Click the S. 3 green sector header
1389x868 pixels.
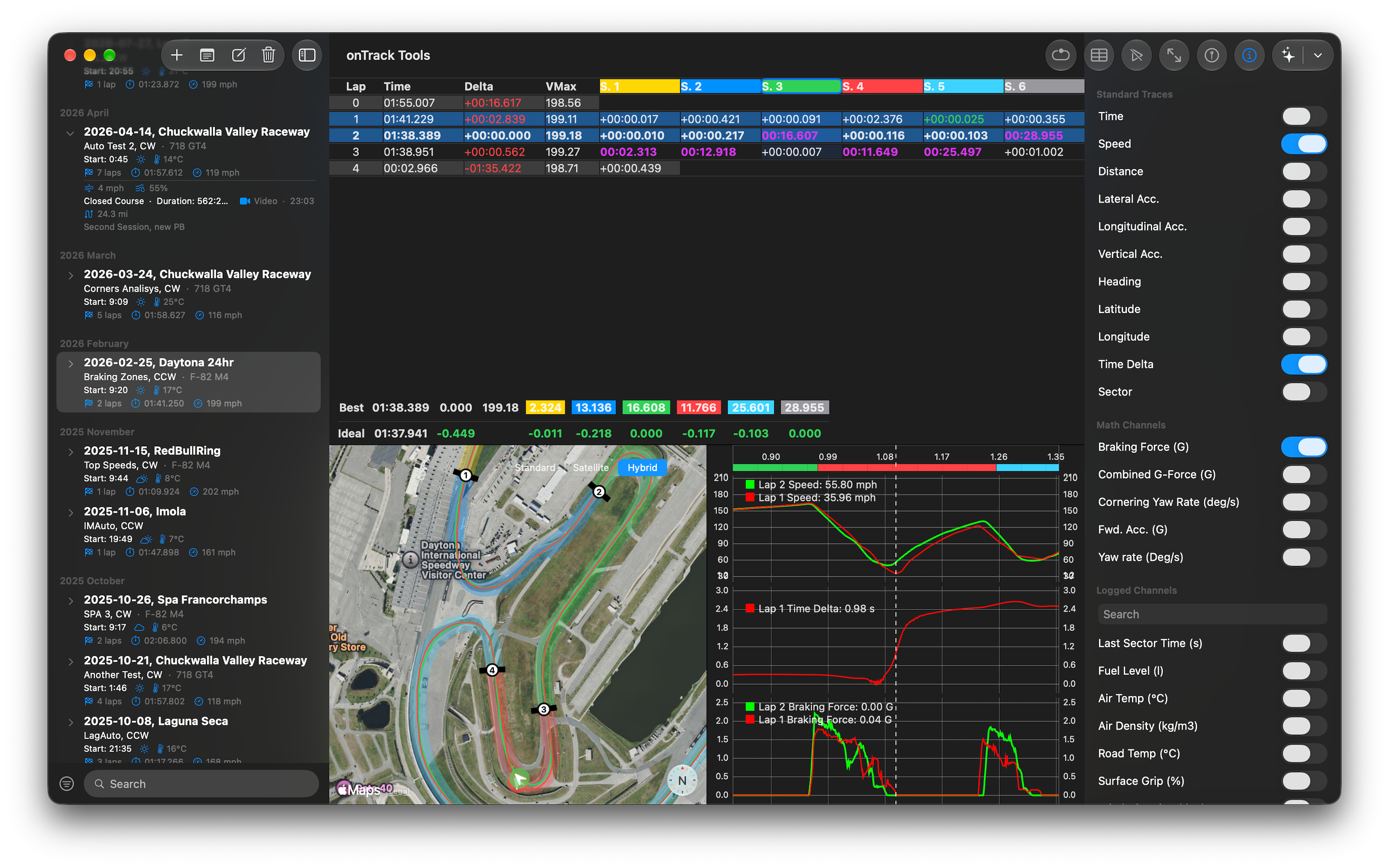(801, 86)
